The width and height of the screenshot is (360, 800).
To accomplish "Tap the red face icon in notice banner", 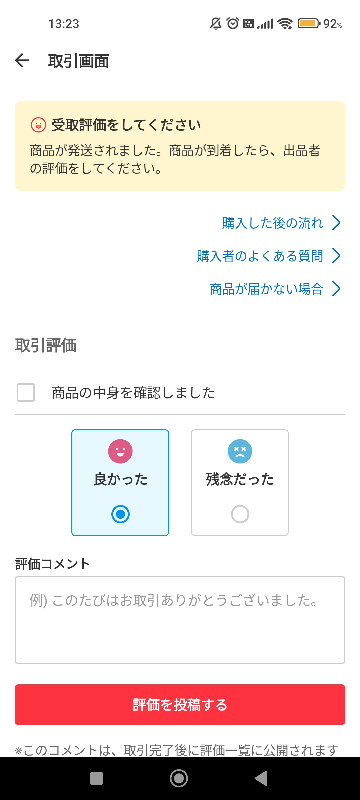I will pyautogui.click(x=38, y=124).
